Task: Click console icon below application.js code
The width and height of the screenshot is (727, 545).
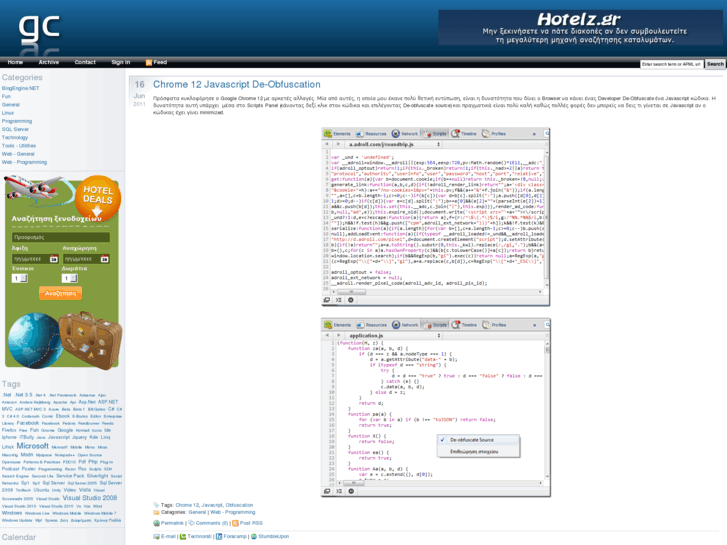Action: (x=339, y=491)
